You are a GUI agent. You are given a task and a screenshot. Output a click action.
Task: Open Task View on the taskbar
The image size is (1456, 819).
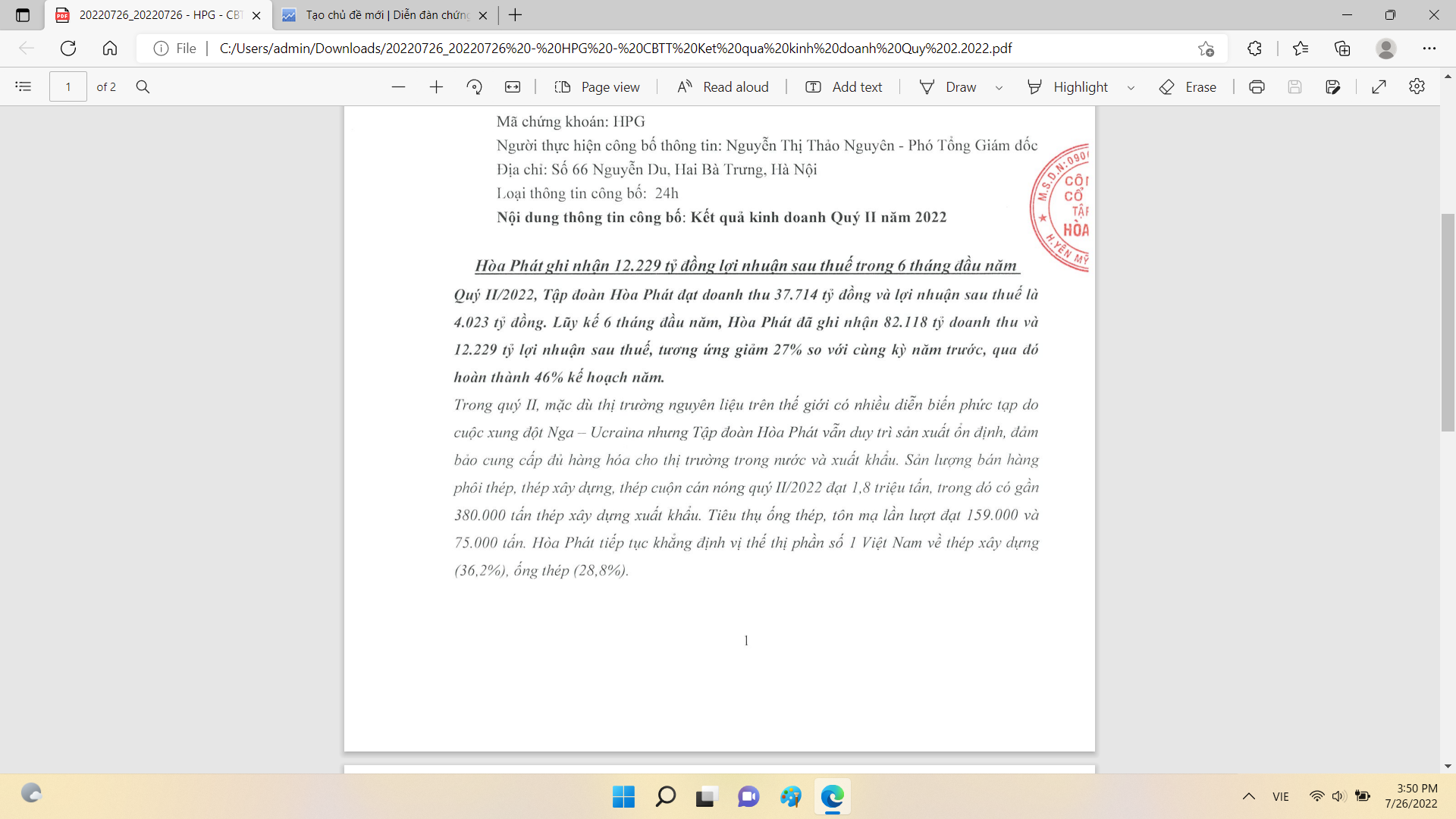click(707, 796)
